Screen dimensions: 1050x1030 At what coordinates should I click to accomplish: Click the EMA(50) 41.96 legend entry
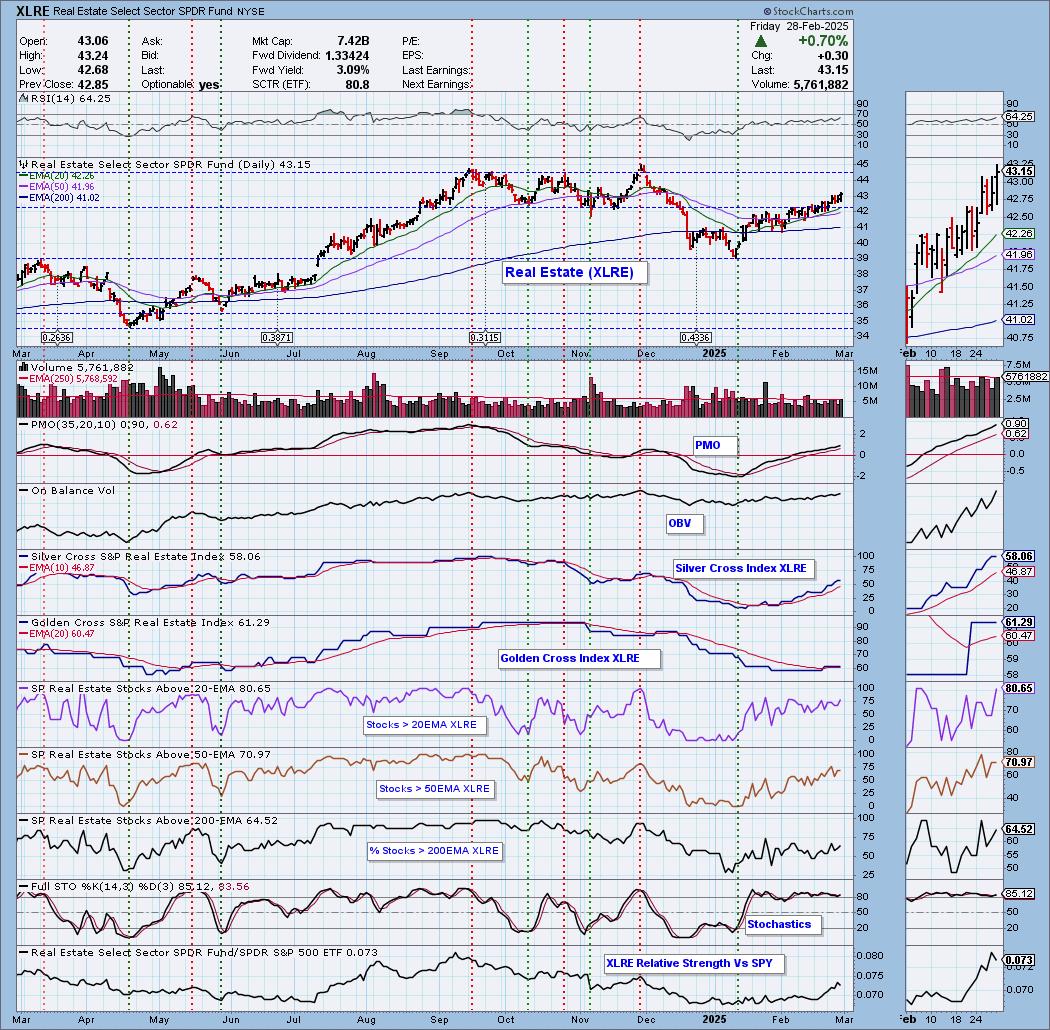coord(57,187)
